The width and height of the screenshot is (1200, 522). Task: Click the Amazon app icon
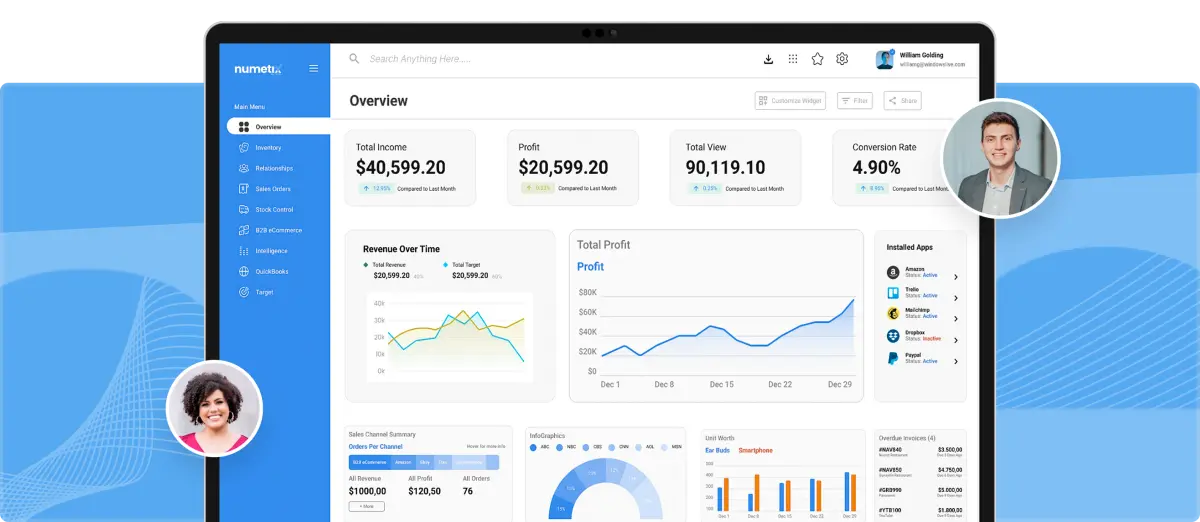point(893,273)
